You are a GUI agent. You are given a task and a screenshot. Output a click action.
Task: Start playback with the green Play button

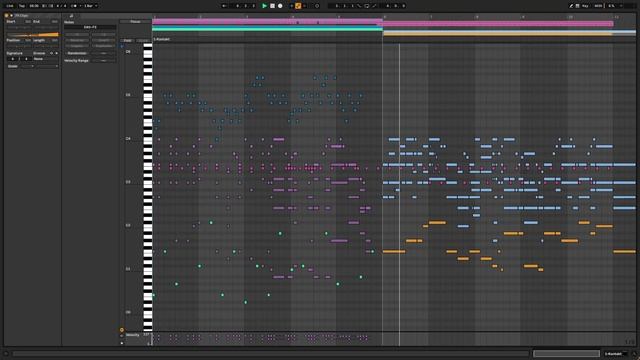264,6
